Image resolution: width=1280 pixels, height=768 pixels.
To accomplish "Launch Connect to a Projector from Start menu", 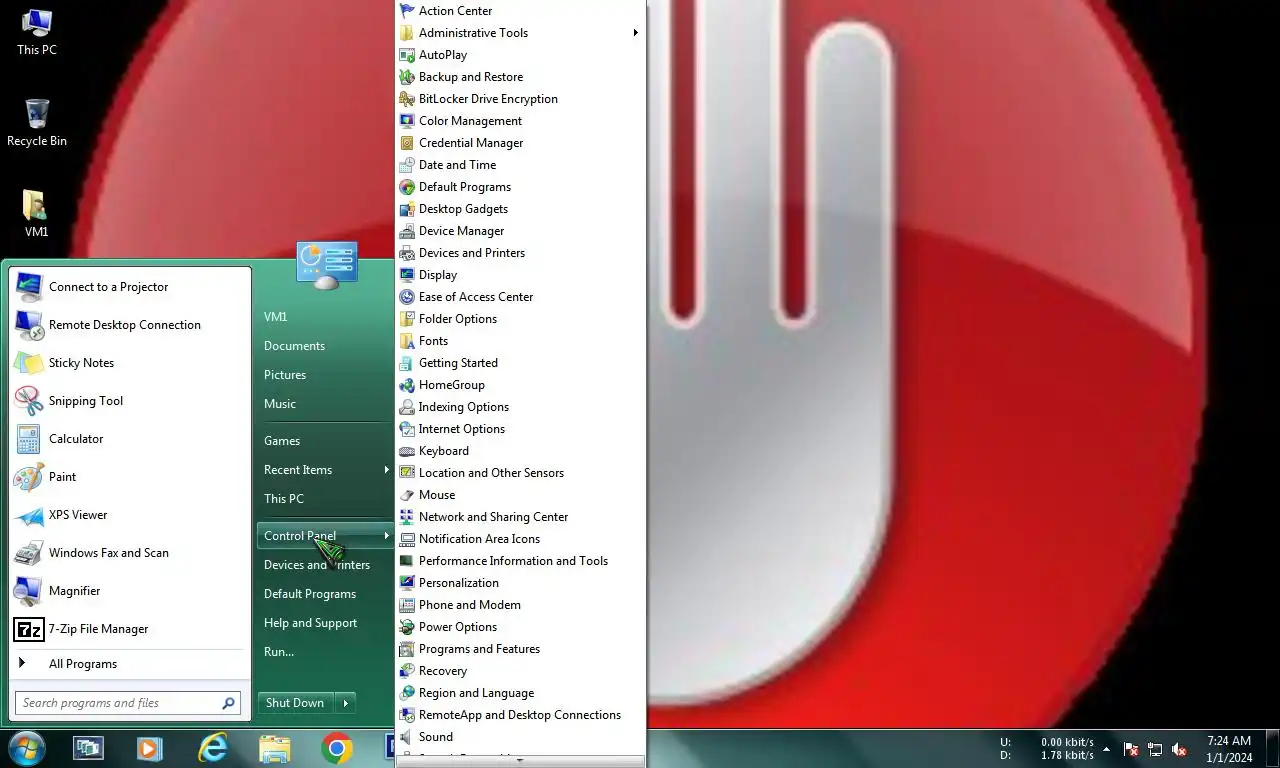I will [129, 287].
